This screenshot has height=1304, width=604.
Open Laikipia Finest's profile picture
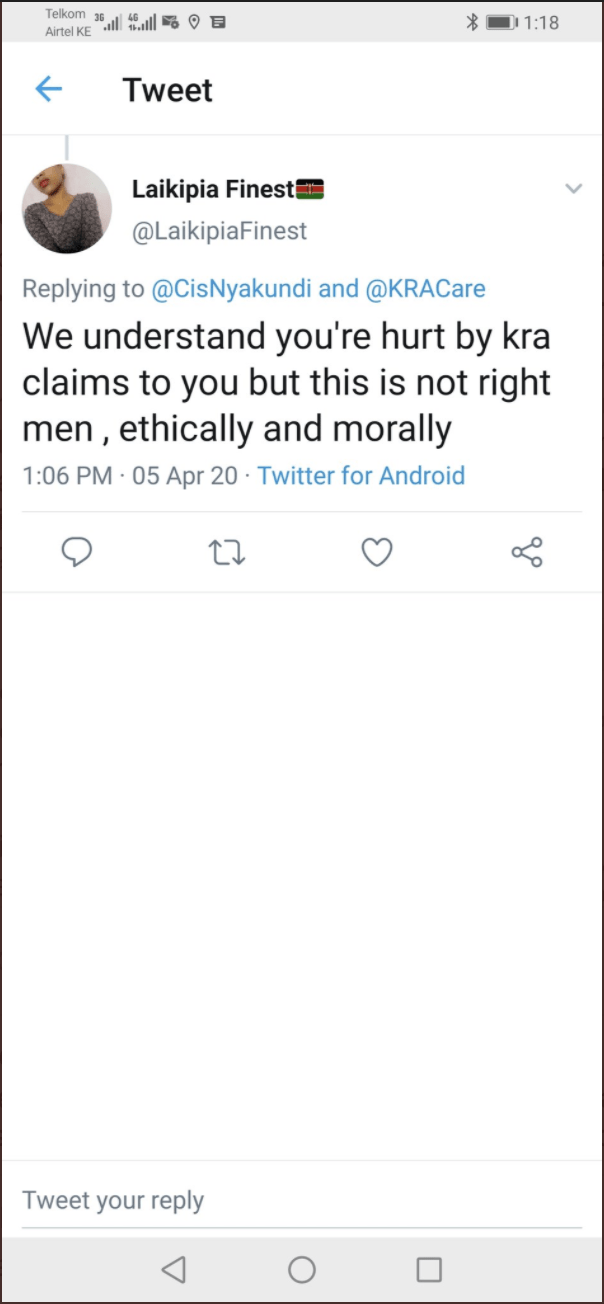click(67, 209)
